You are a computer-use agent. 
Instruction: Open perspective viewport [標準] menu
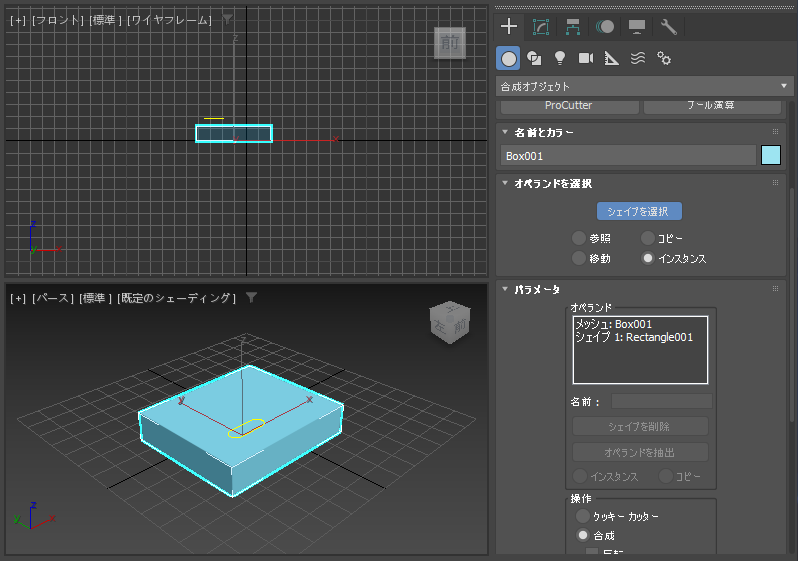[x=96, y=298]
